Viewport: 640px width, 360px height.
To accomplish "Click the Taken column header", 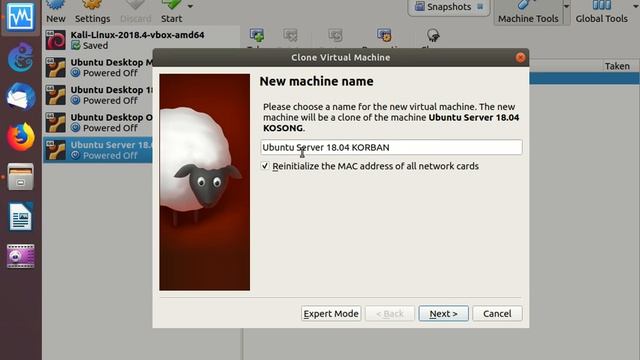I will coord(617,66).
